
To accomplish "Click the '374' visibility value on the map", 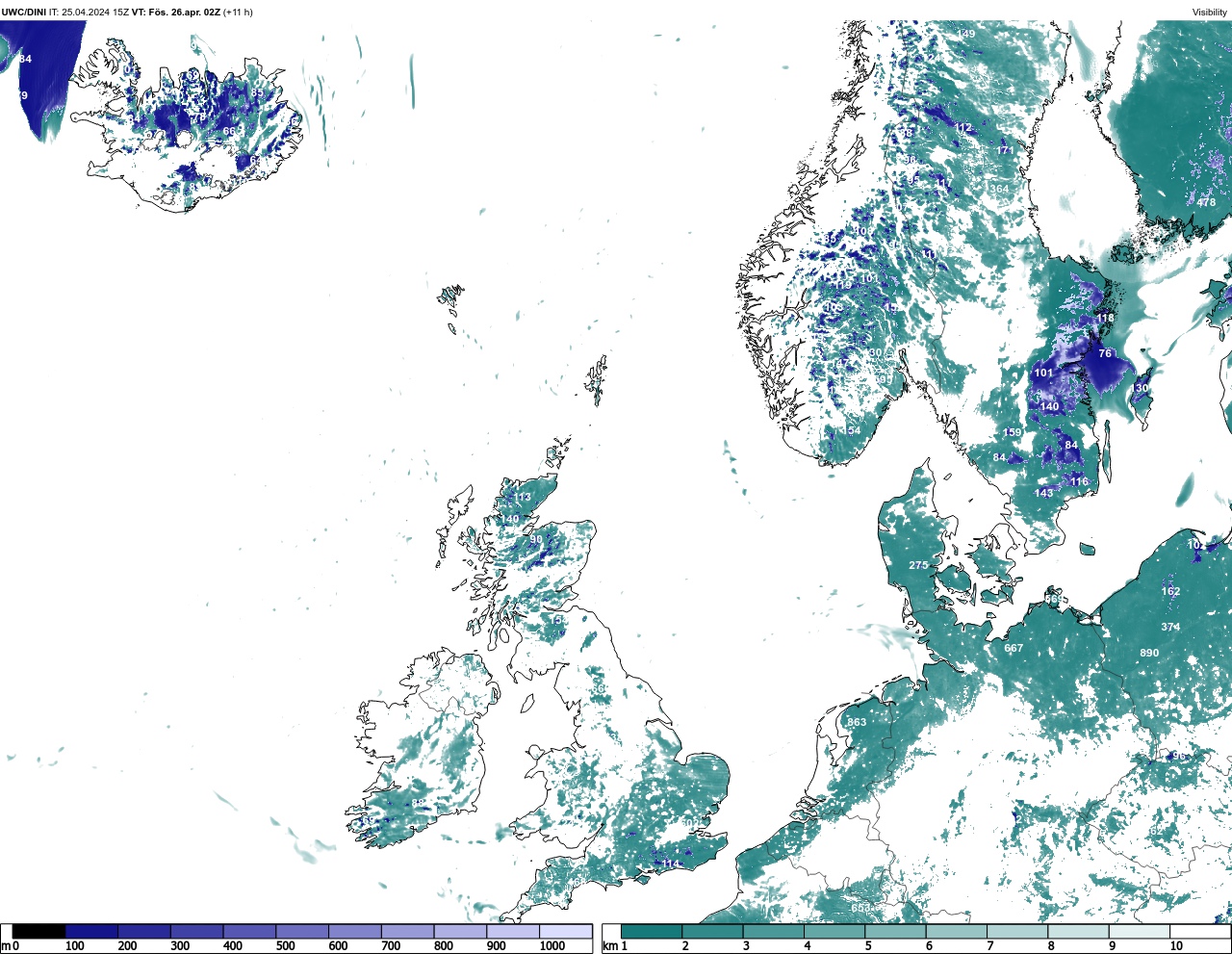I will (1170, 627).
